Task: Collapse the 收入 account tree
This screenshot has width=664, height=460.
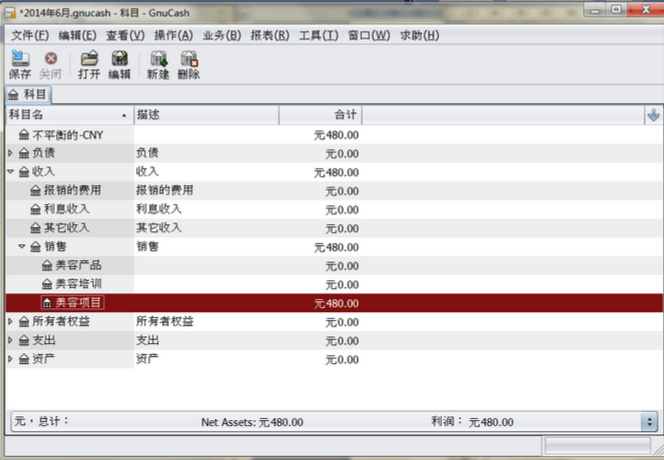Action: (10, 172)
